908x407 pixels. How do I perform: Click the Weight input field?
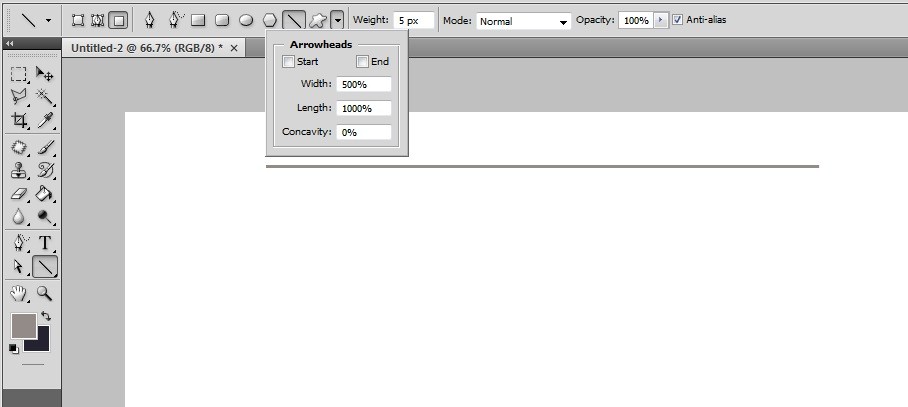coord(413,20)
